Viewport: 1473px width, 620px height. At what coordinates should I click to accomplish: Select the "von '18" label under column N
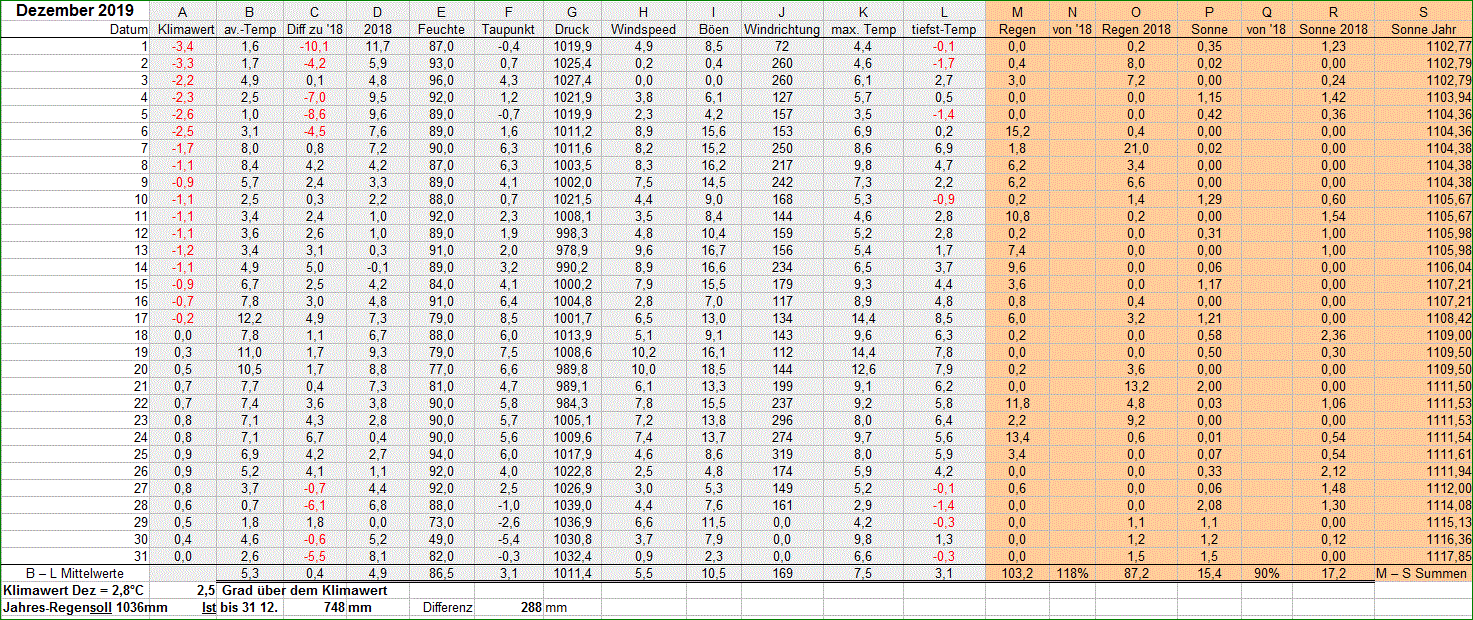[x=1072, y=30]
